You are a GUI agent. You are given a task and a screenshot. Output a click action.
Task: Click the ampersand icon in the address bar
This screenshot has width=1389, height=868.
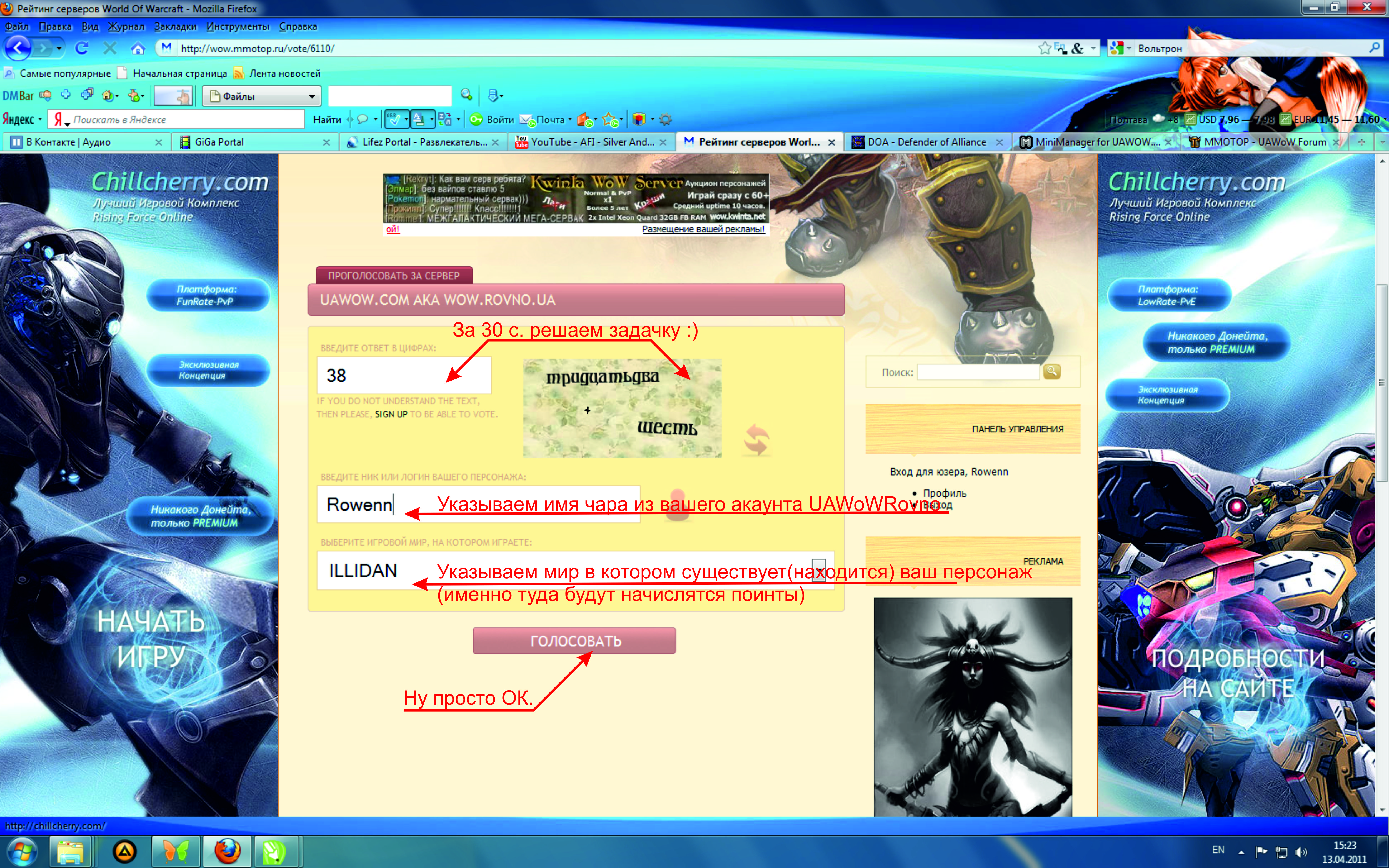(x=1077, y=48)
